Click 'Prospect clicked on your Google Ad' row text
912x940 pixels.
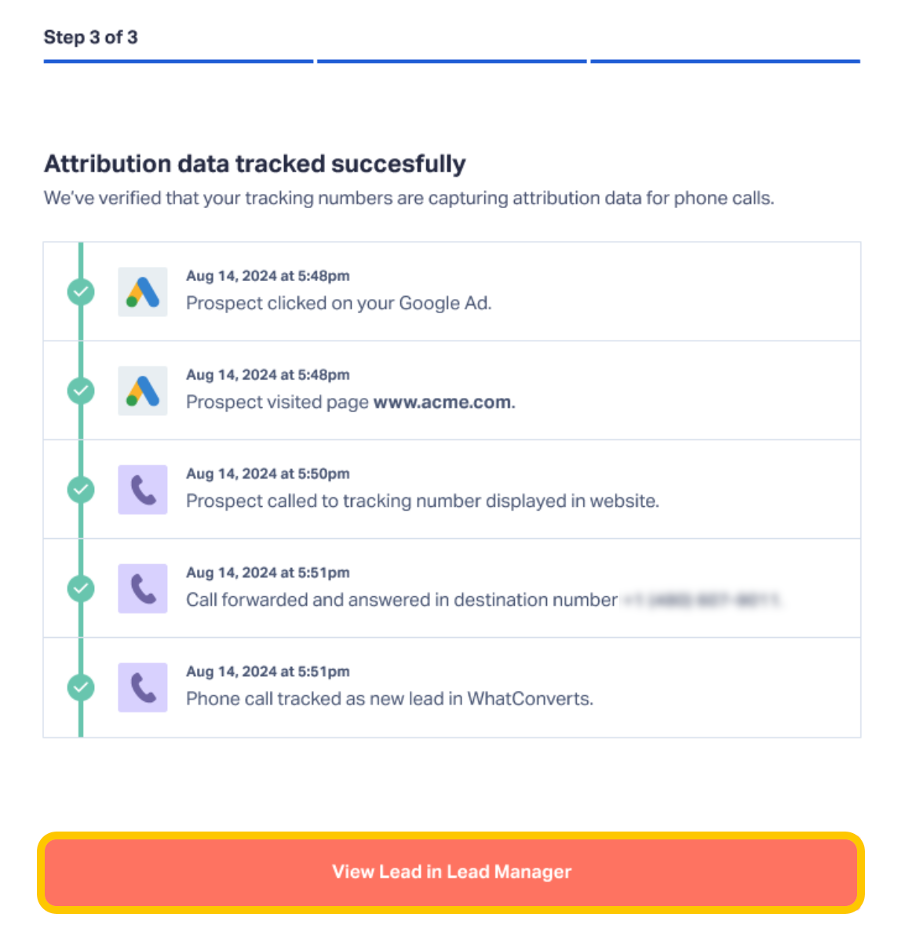pos(338,302)
